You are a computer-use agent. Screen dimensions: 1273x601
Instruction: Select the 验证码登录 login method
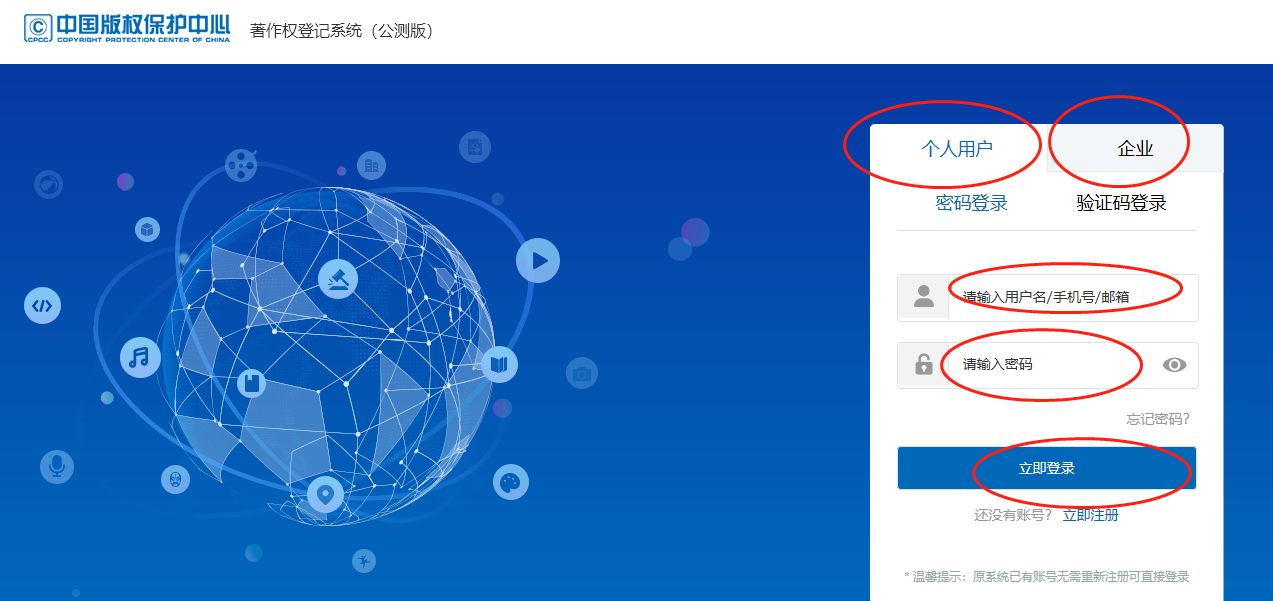(1121, 203)
